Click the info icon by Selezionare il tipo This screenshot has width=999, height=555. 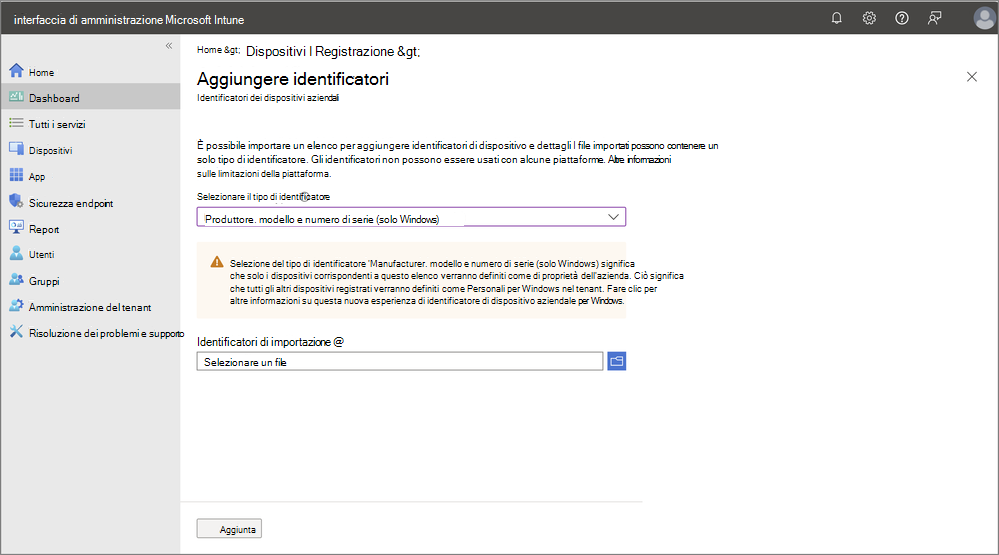point(305,197)
